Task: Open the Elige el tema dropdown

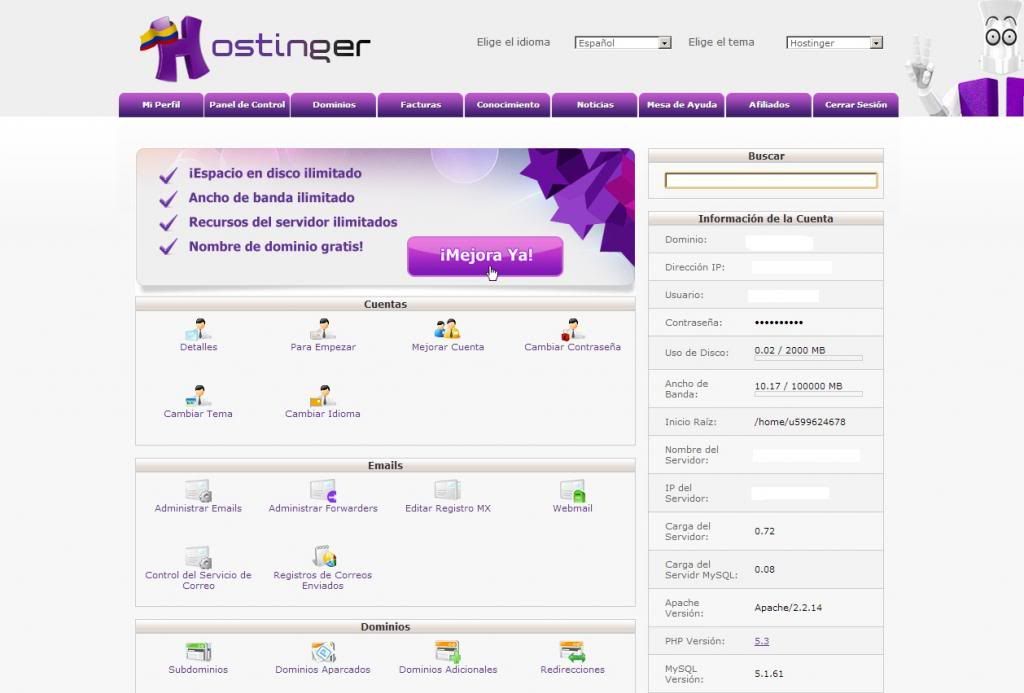Action: pos(835,42)
